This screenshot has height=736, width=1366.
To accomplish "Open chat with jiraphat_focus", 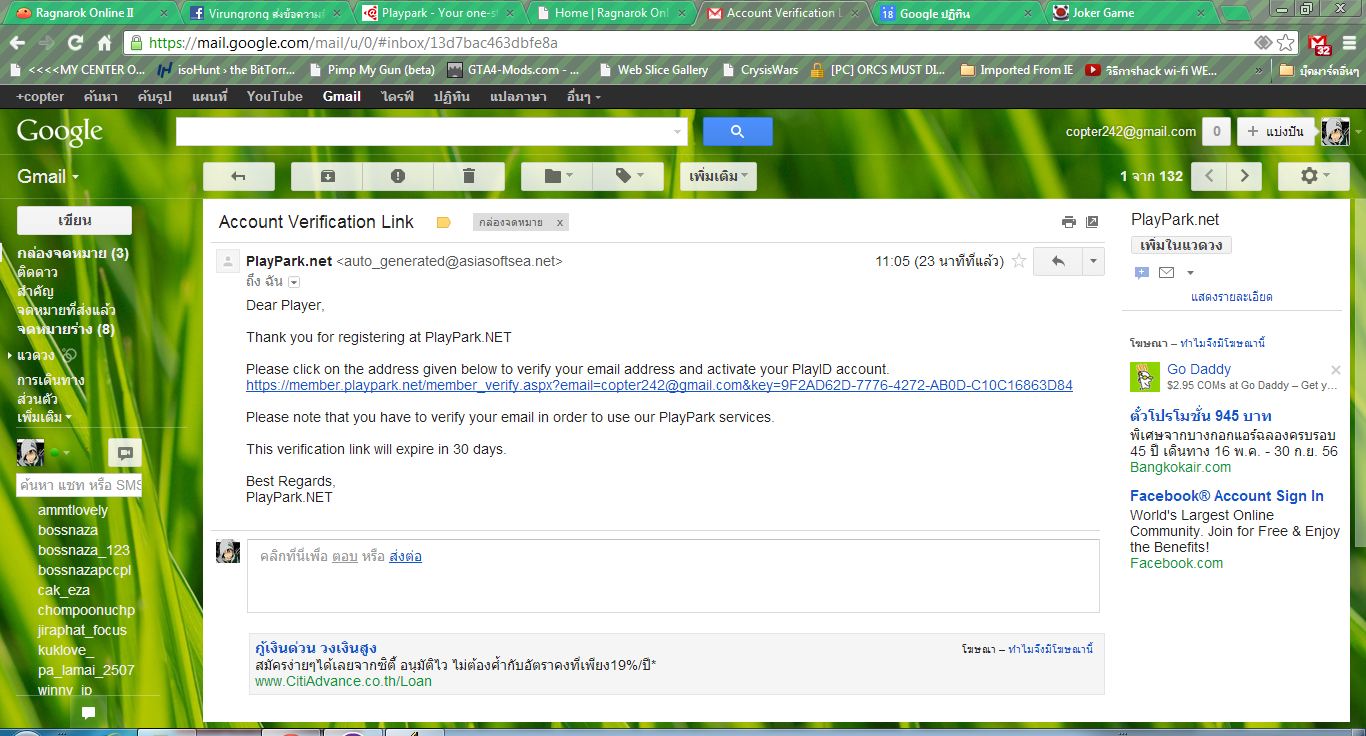I will [82, 630].
